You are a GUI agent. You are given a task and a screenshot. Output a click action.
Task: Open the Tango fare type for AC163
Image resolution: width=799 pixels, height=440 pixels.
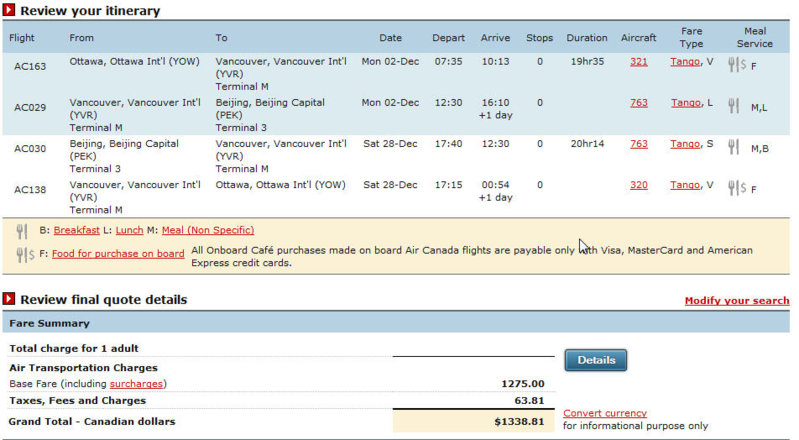685,62
